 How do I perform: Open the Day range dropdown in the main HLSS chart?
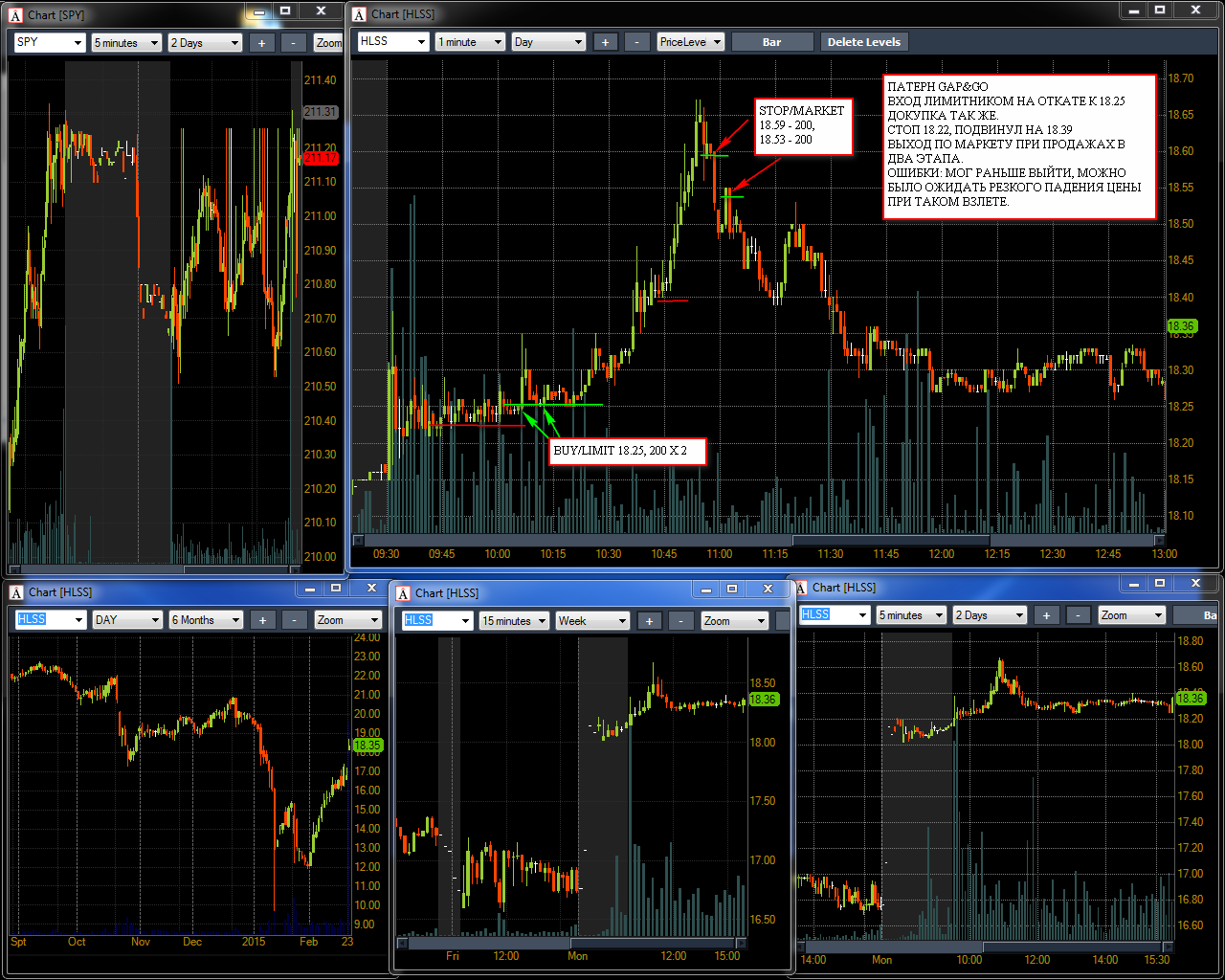tap(548, 41)
